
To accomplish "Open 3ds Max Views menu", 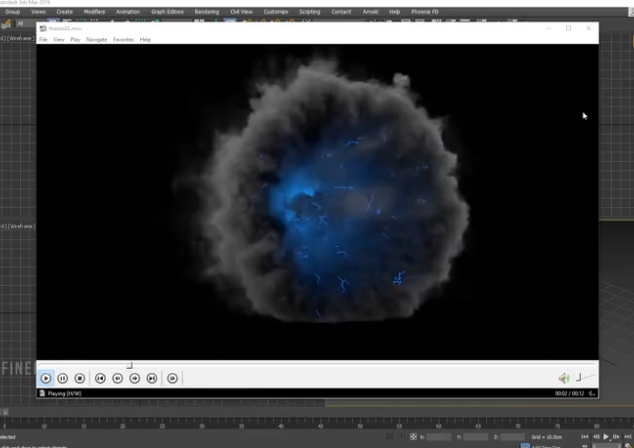I will [x=38, y=12].
